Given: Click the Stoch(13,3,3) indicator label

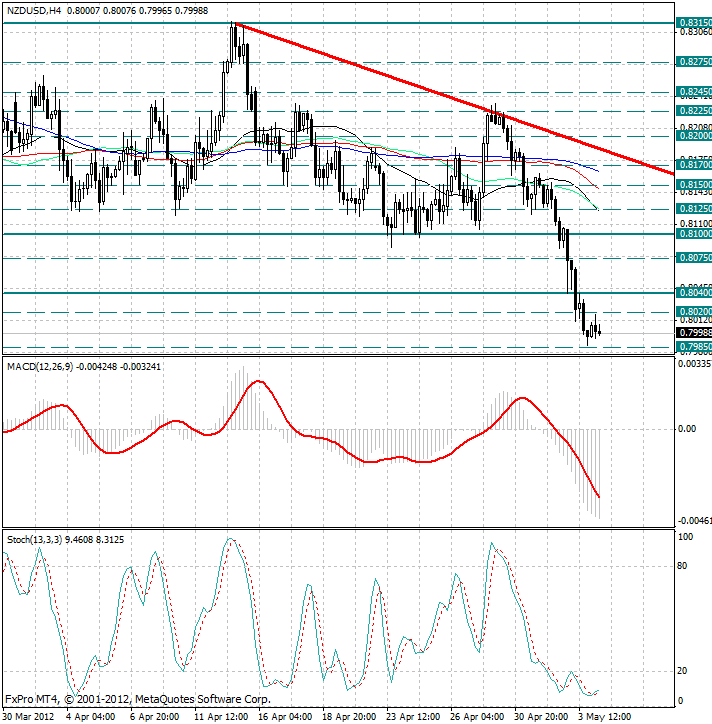Looking at the screenshot, I should 34,539.
